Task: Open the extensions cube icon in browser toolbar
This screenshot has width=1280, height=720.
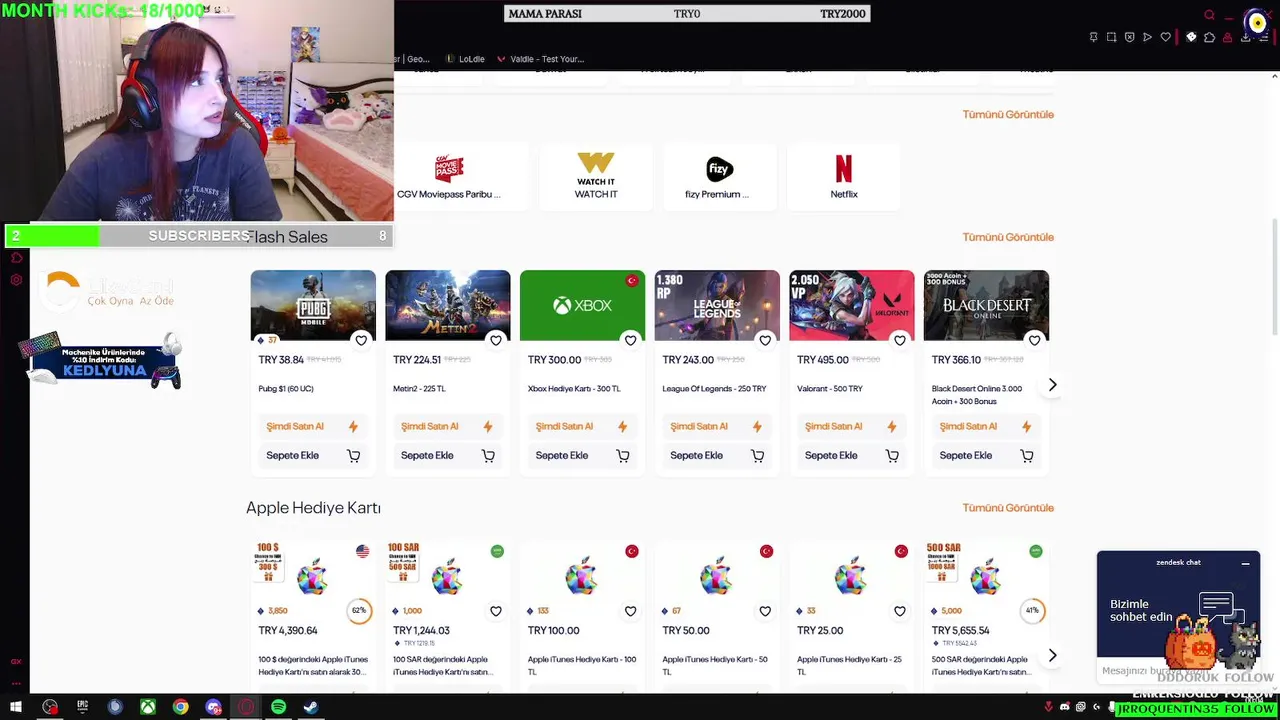Action: [1209, 37]
